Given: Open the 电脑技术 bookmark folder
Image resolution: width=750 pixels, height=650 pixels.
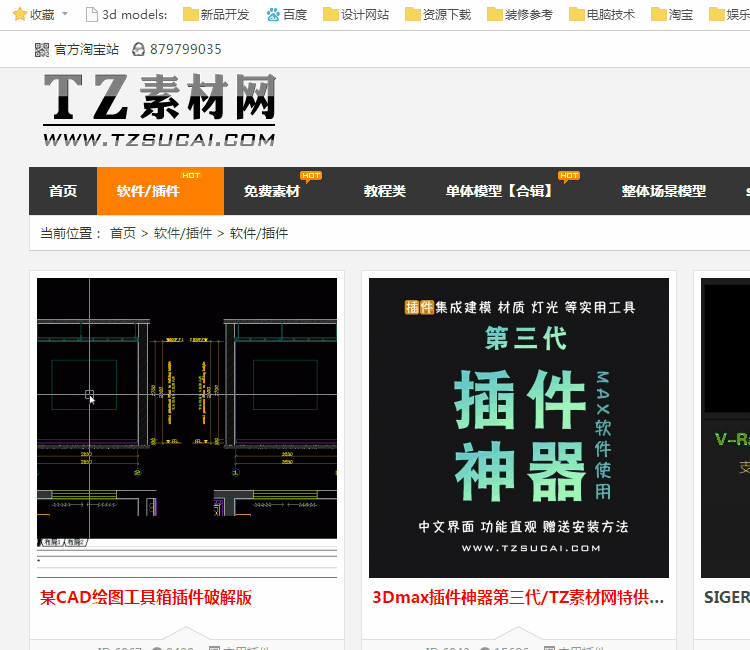Looking at the screenshot, I should (602, 15).
